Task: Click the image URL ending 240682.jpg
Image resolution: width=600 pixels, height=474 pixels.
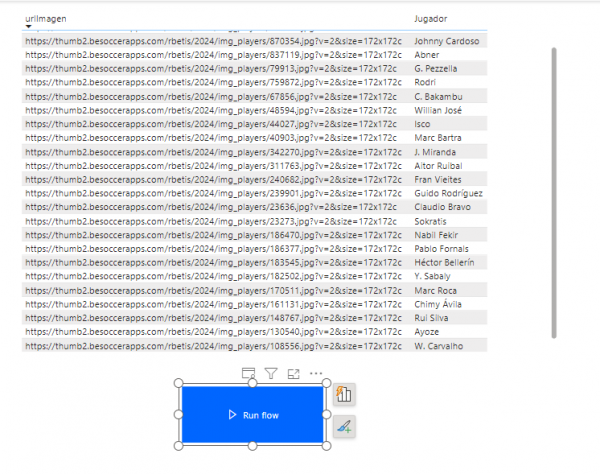Action: [x=214, y=179]
